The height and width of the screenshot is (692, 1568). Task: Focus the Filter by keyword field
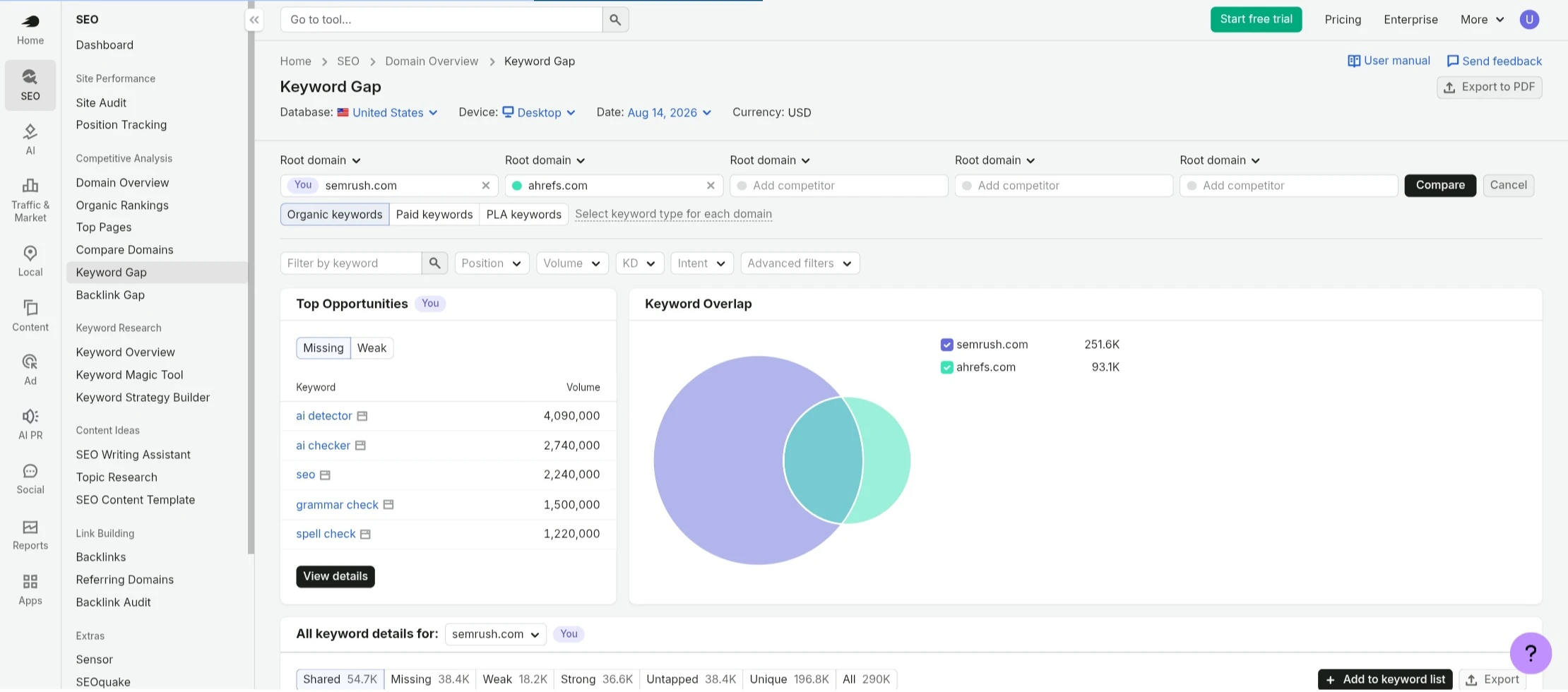(351, 263)
